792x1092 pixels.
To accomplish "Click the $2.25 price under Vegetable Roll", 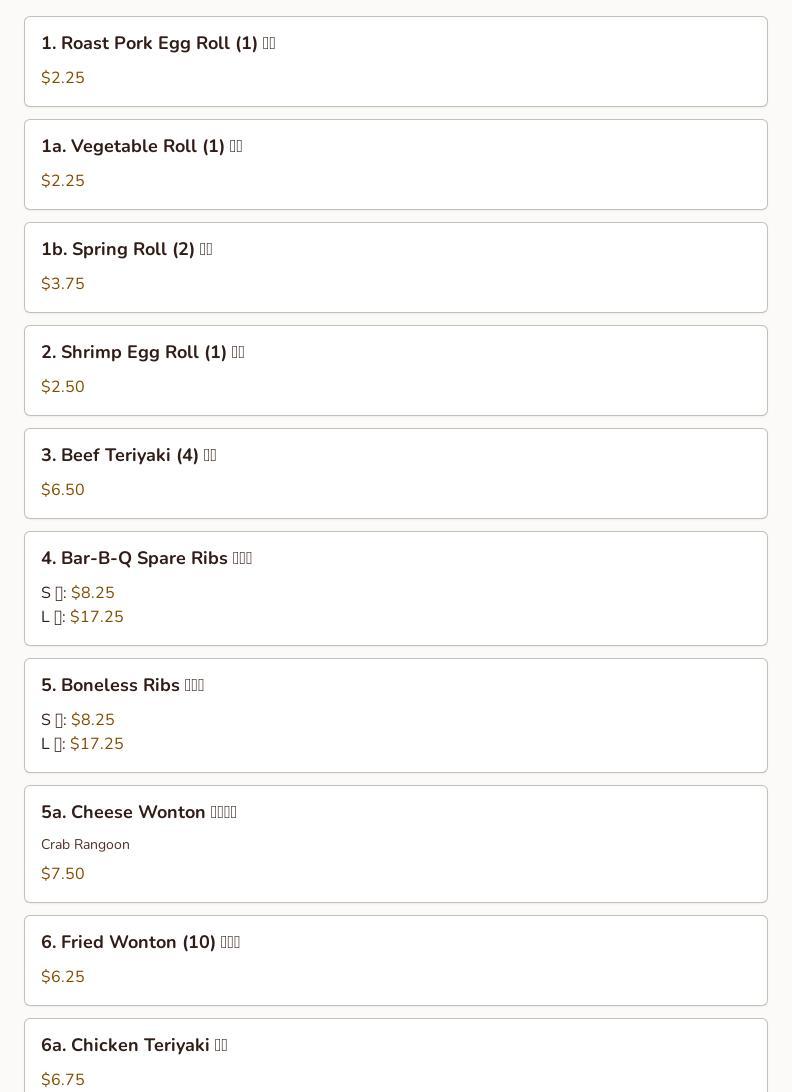I will click(63, 181).
